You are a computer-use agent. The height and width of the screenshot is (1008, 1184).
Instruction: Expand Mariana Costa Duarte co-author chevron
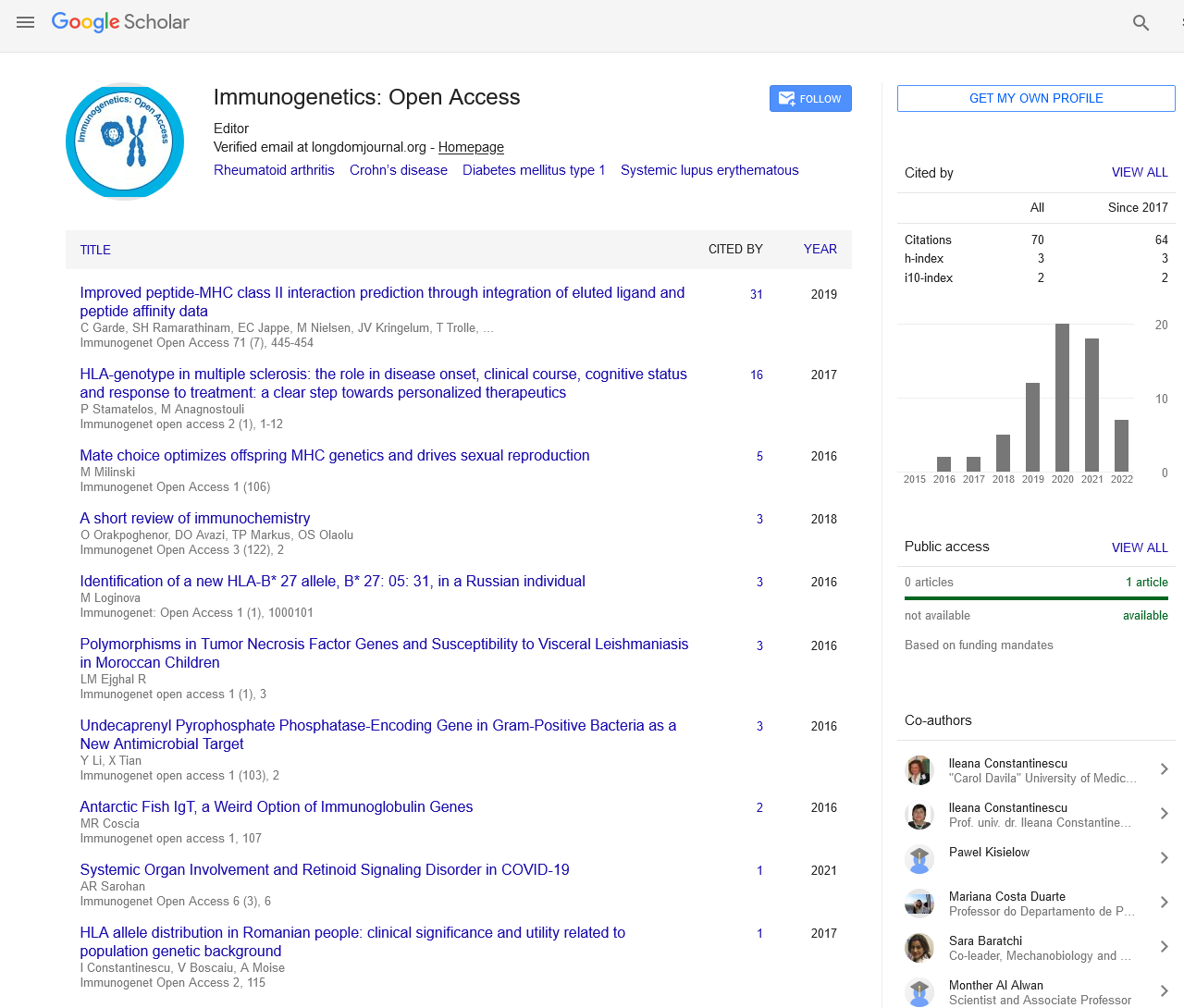coord(1164,903)
